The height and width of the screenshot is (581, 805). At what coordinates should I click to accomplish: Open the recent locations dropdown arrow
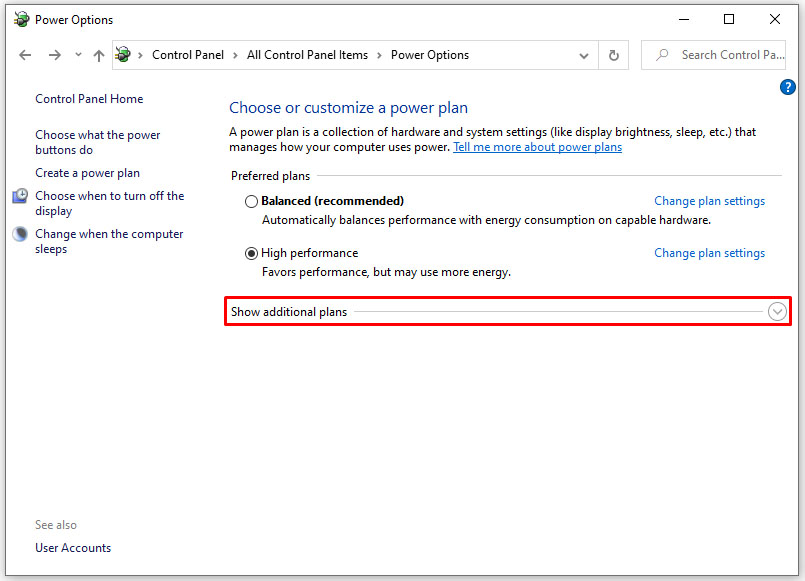78,54
